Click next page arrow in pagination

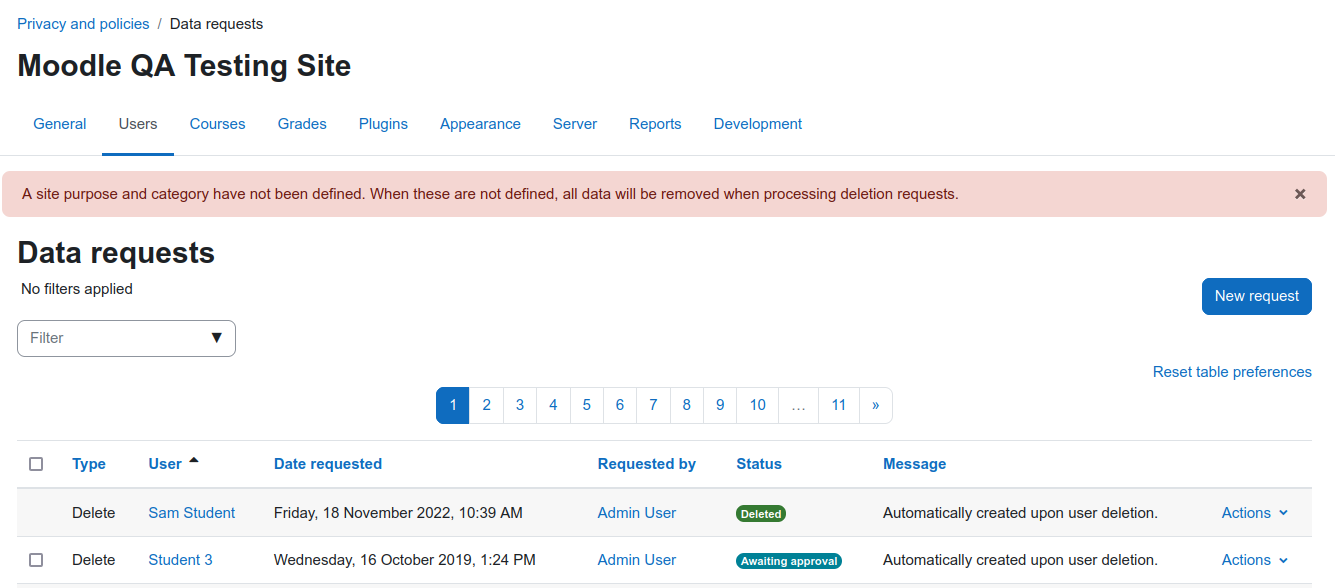click(876, 405)
